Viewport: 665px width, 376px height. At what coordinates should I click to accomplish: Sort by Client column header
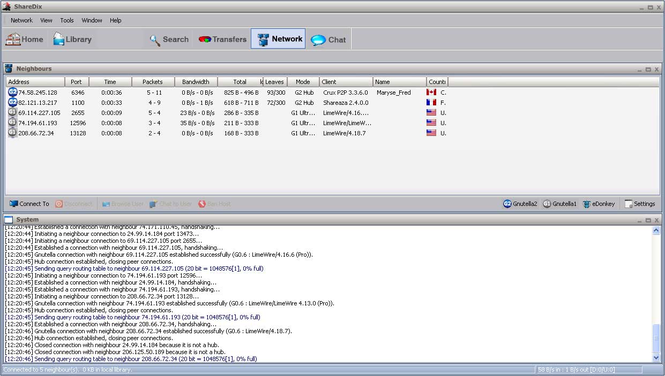coord(346,82)
